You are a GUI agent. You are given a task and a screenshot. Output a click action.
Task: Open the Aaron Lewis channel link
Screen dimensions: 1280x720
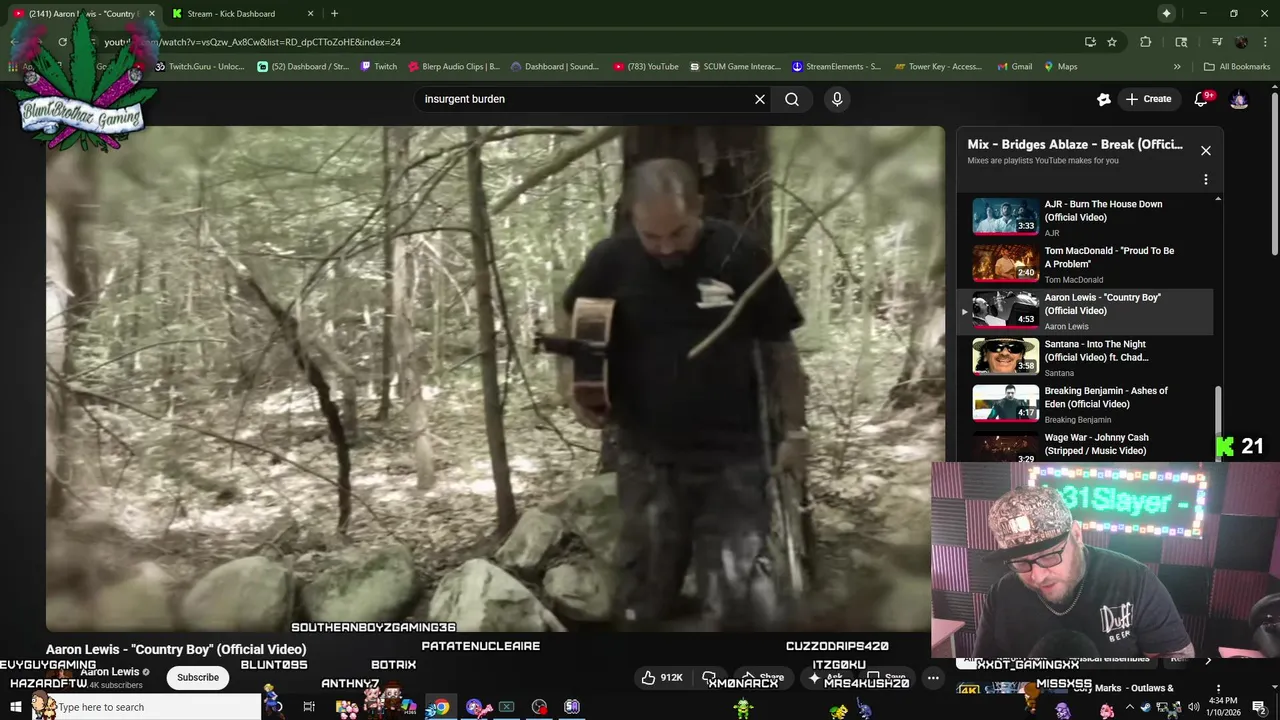[110, 672]
